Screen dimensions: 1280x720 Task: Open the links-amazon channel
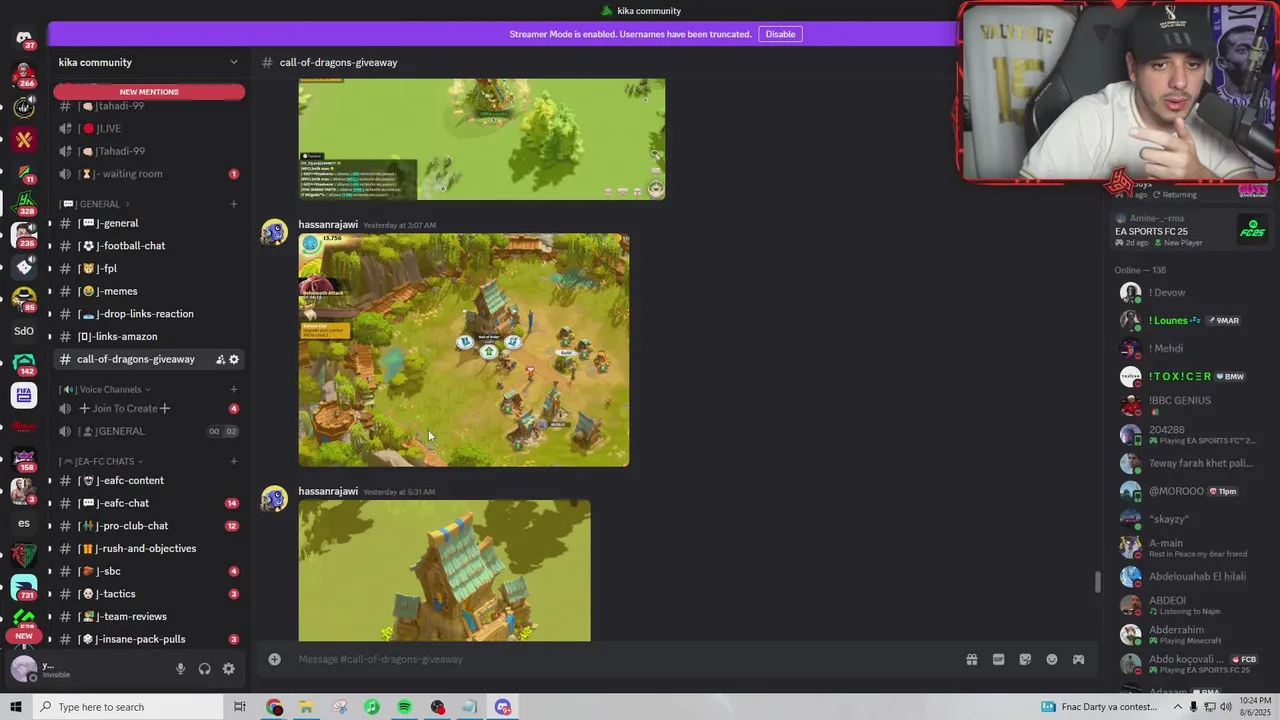pyautogui.click(x=148, y=336)
